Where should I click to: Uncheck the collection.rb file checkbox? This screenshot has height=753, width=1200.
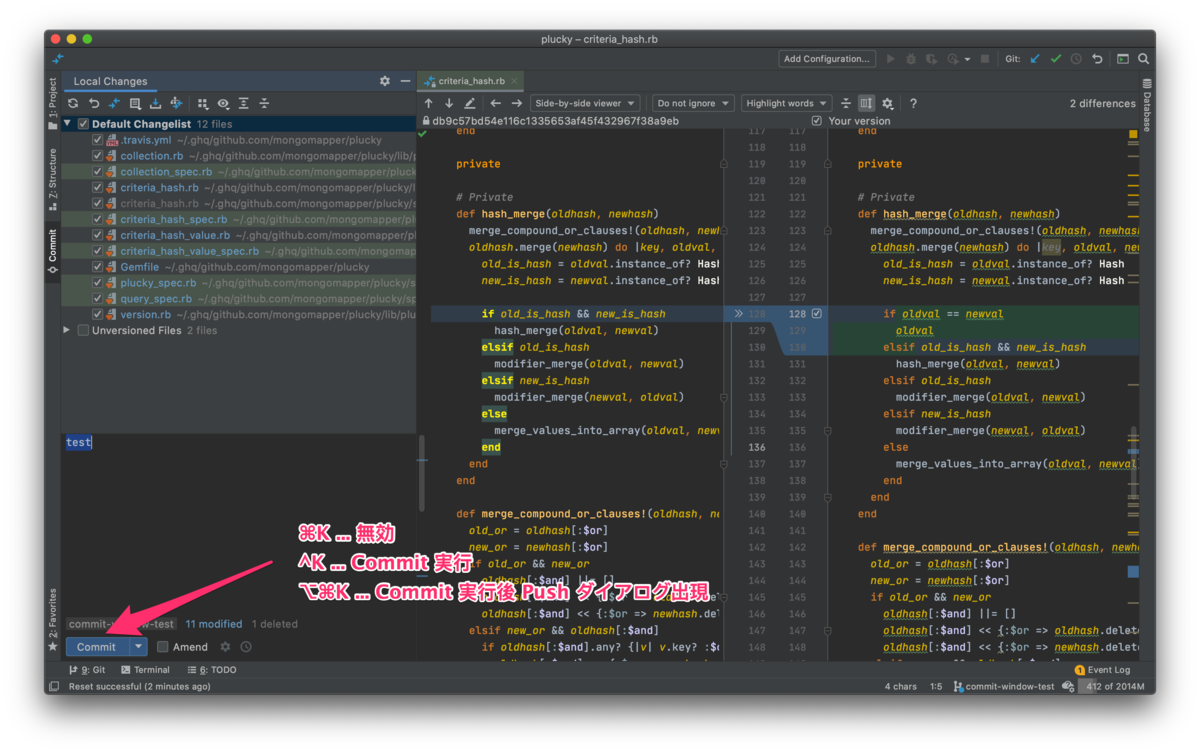(97, 156)
